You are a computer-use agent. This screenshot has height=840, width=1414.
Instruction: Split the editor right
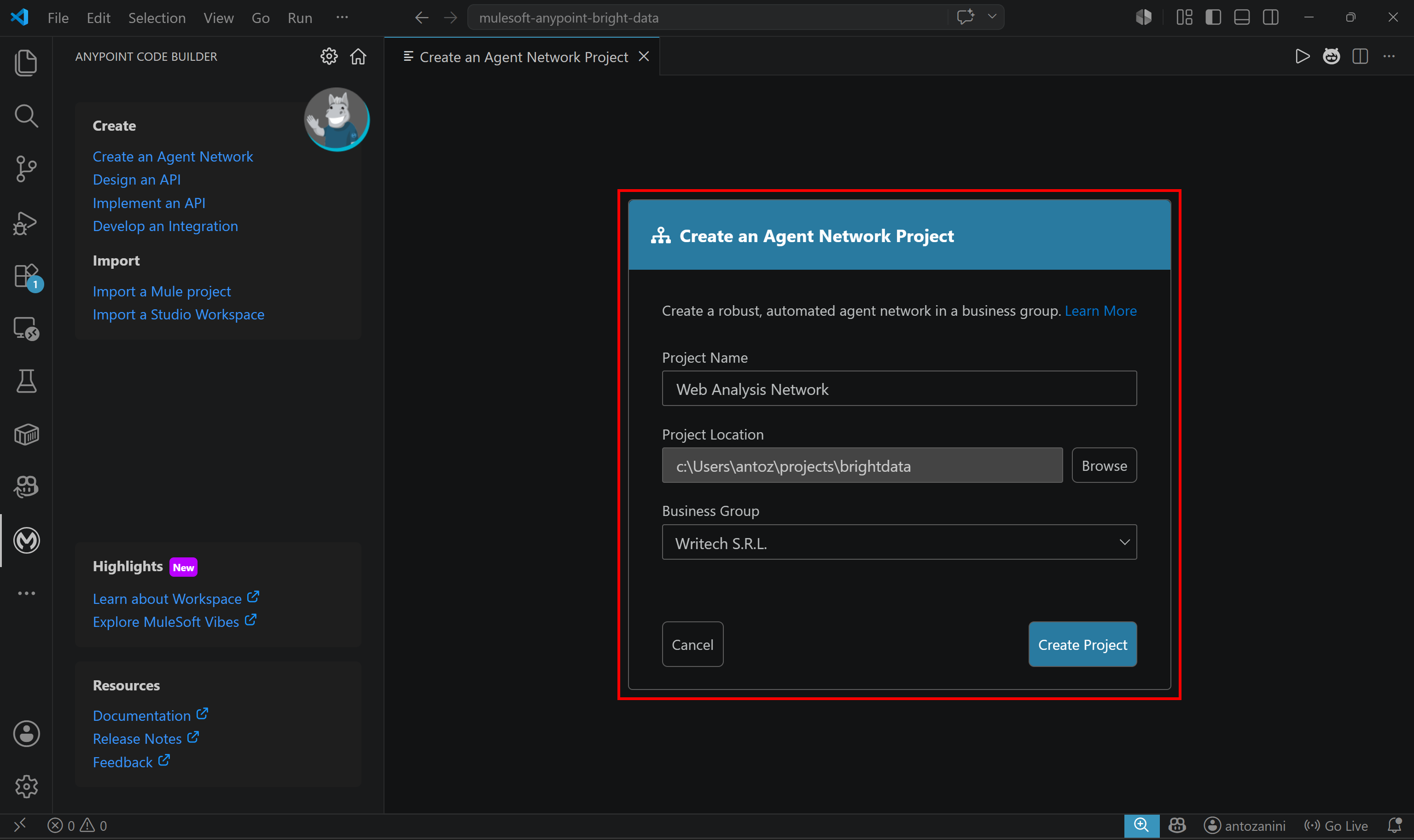(1360, 57)
